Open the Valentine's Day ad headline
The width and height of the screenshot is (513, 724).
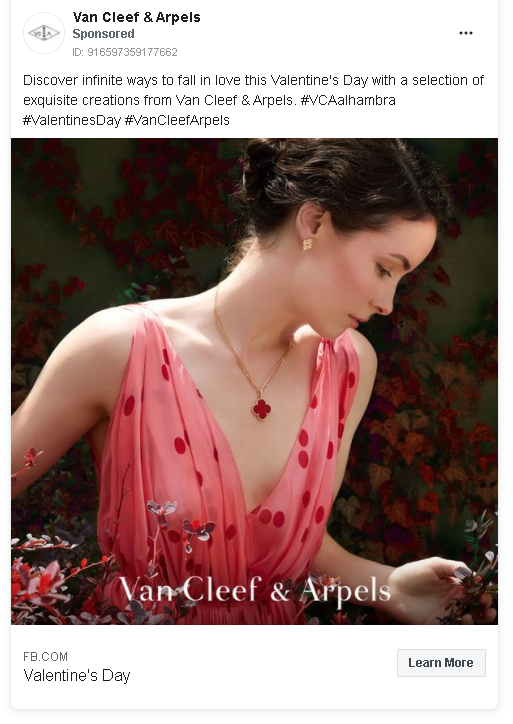tap(77, 676)
